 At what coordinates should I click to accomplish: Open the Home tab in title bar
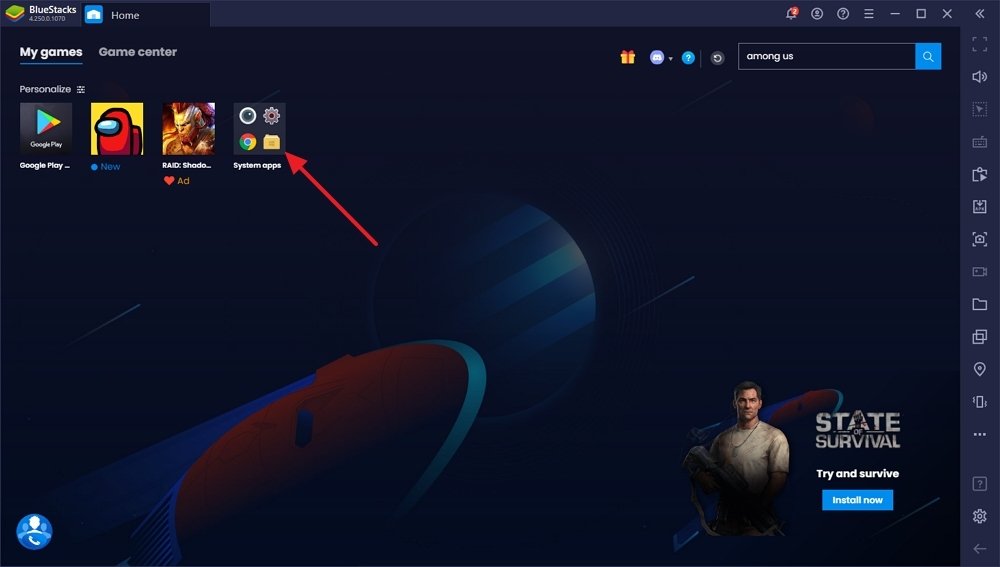(x=145, y=15)
